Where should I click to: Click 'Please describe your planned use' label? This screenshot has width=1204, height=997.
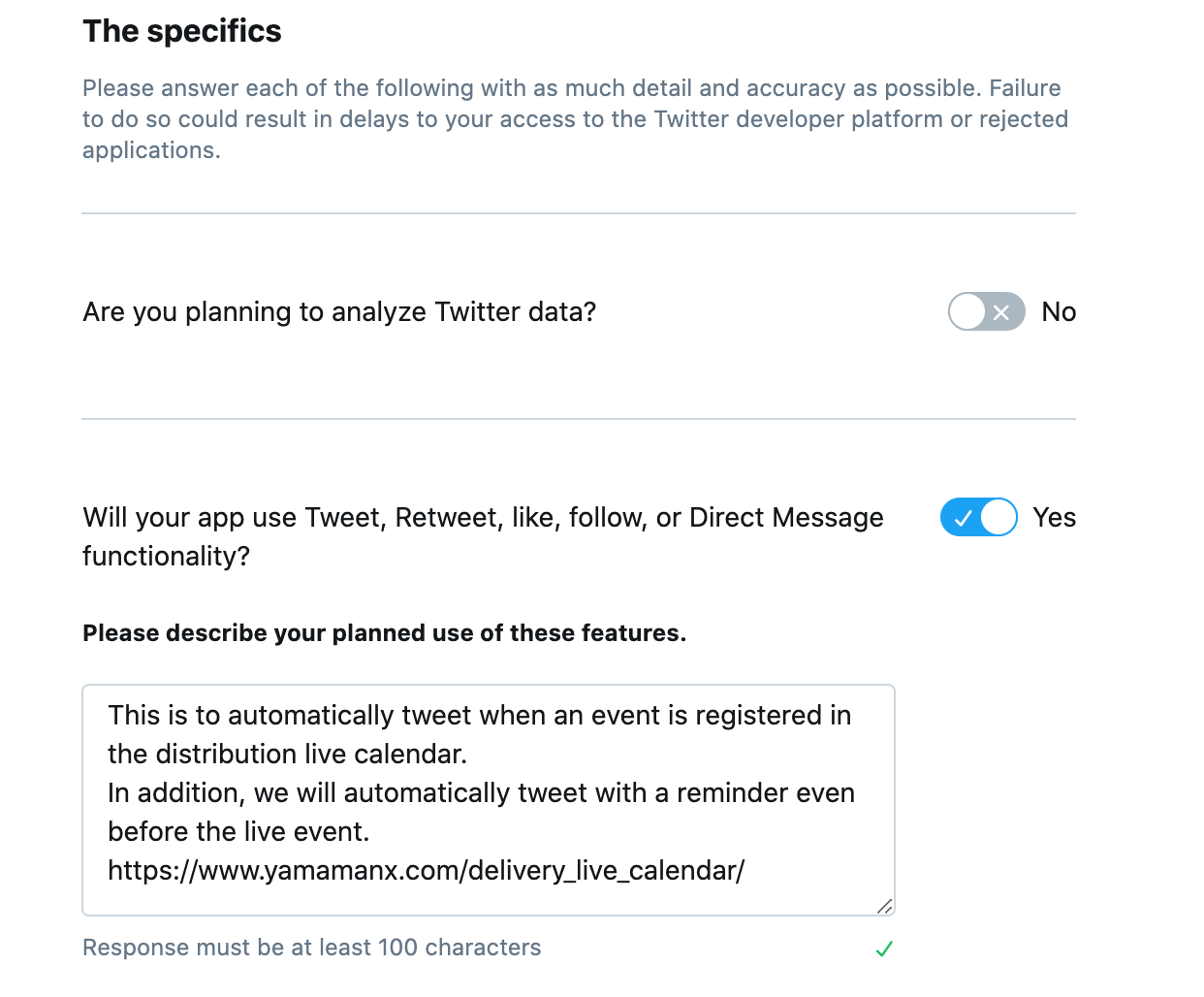click(384, 632)
